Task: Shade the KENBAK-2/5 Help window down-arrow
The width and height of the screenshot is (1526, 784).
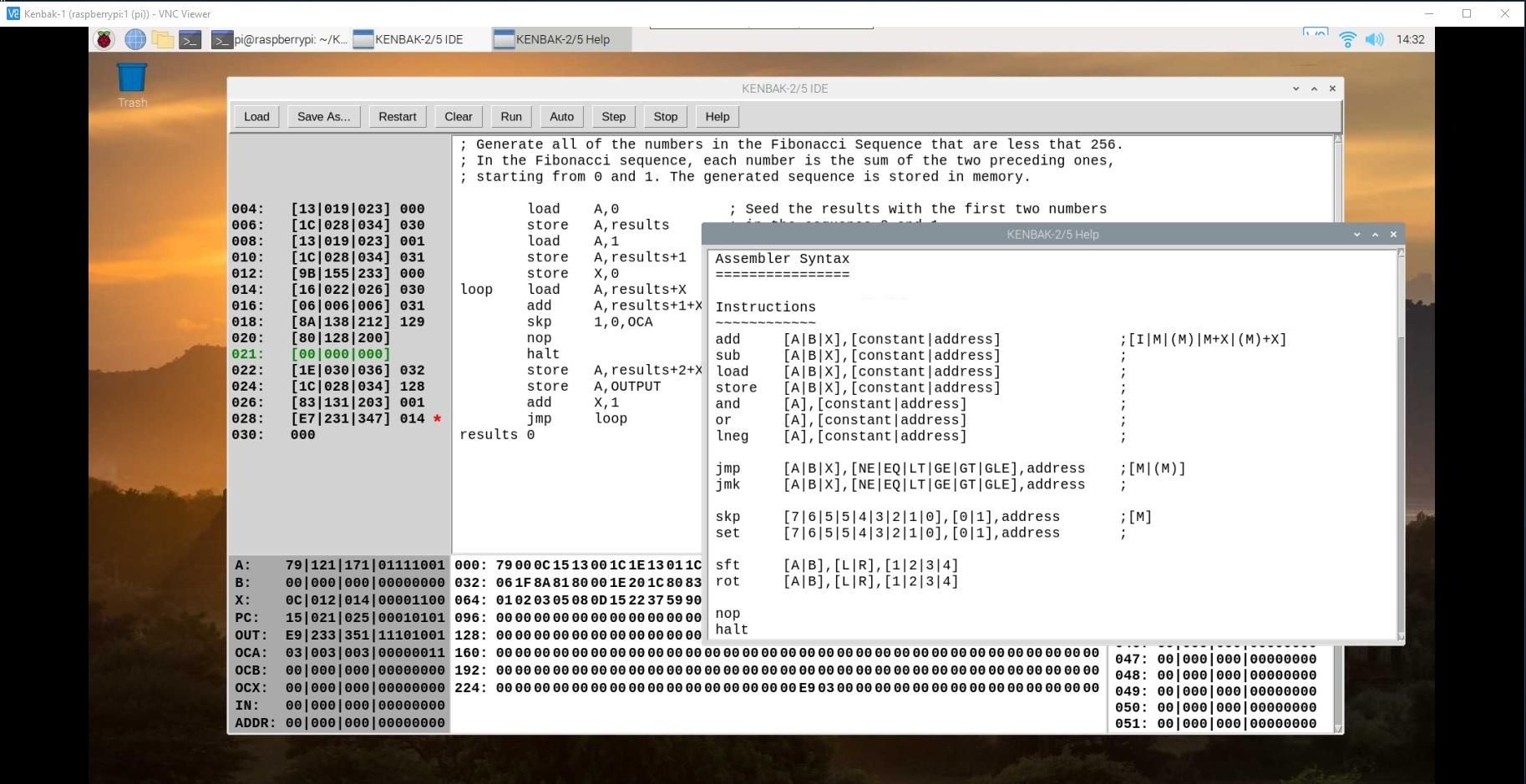Action: tap(1356, 235)
